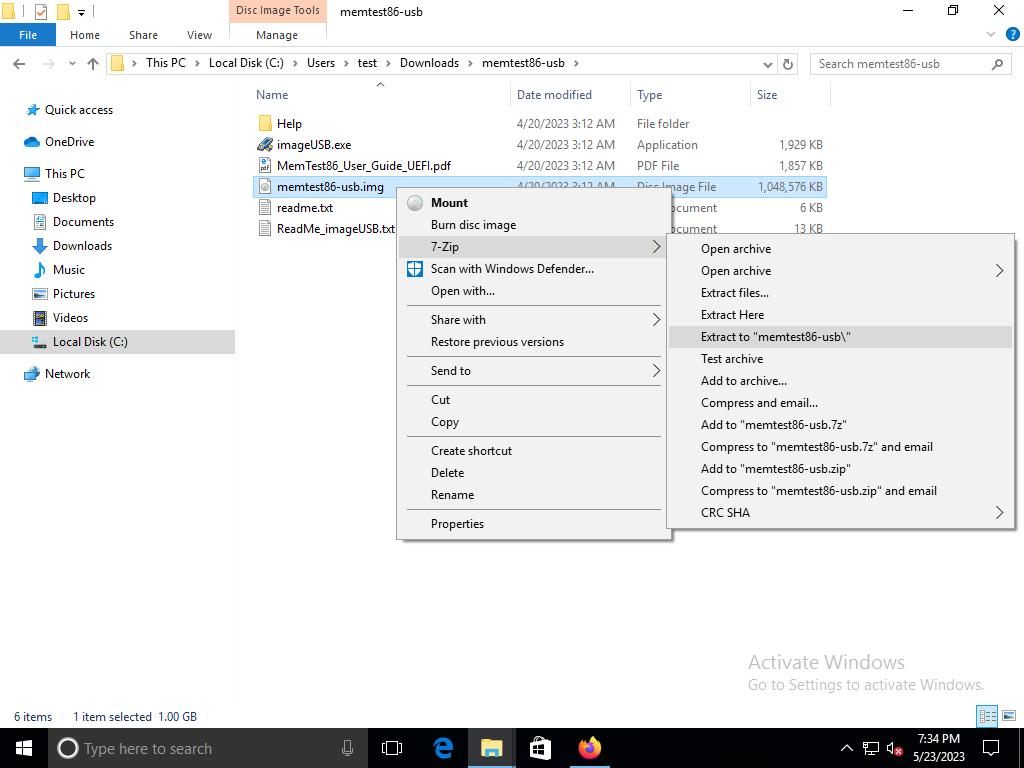This screenshot has height=768, width=1024.
Task: Sort files by Date modified column
Action: click(554, 95)
